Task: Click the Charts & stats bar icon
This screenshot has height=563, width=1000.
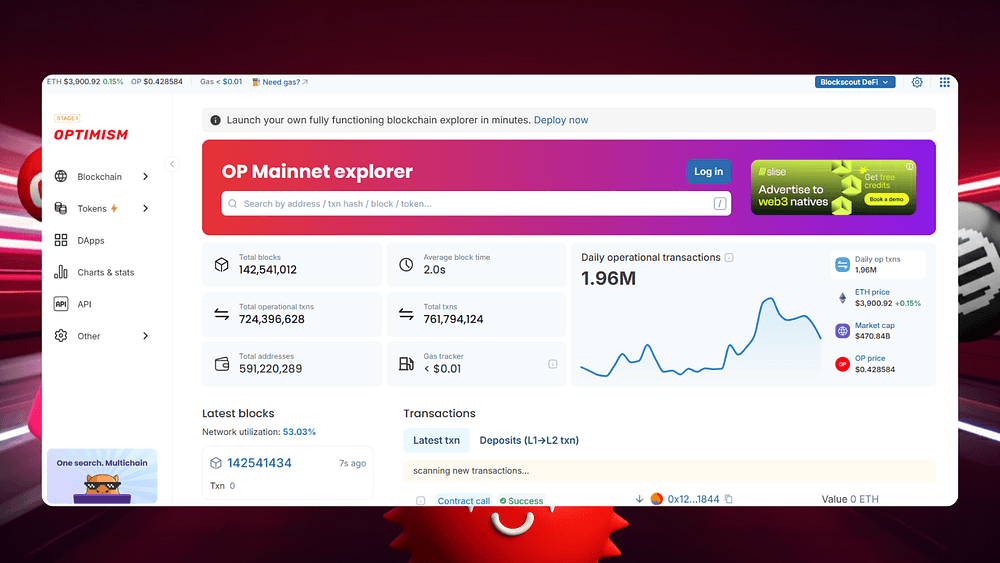Action: click(x=61, y=272)
